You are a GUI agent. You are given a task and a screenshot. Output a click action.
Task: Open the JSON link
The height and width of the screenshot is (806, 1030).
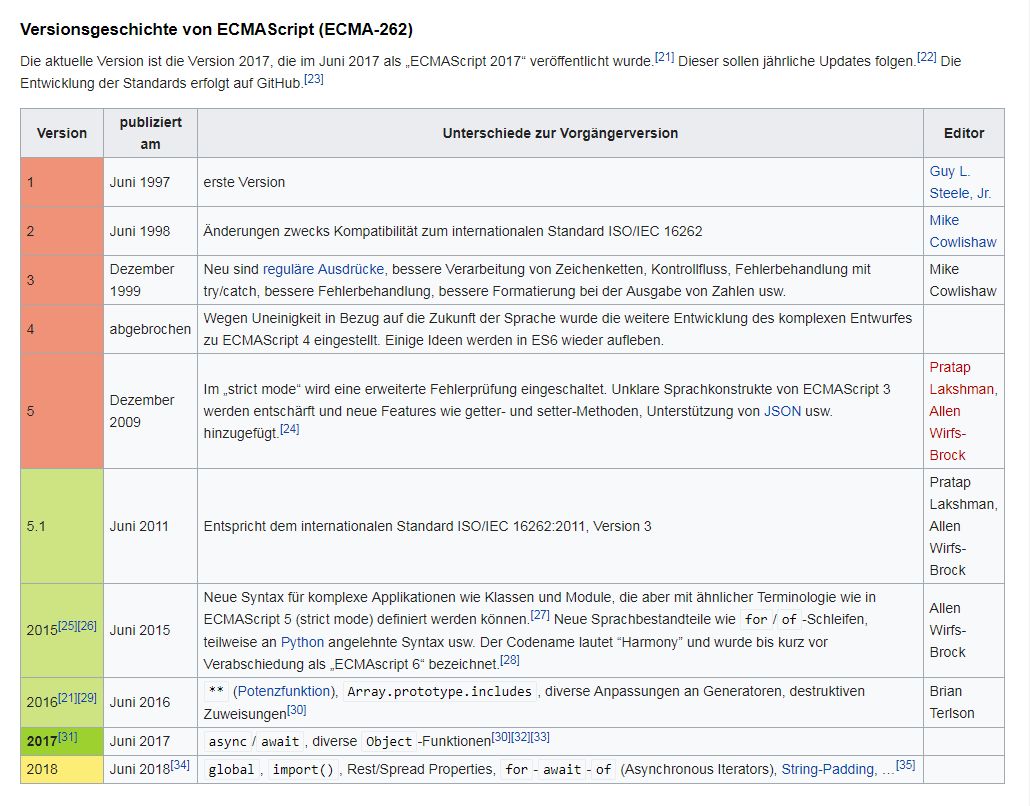[x=782, y=411]
